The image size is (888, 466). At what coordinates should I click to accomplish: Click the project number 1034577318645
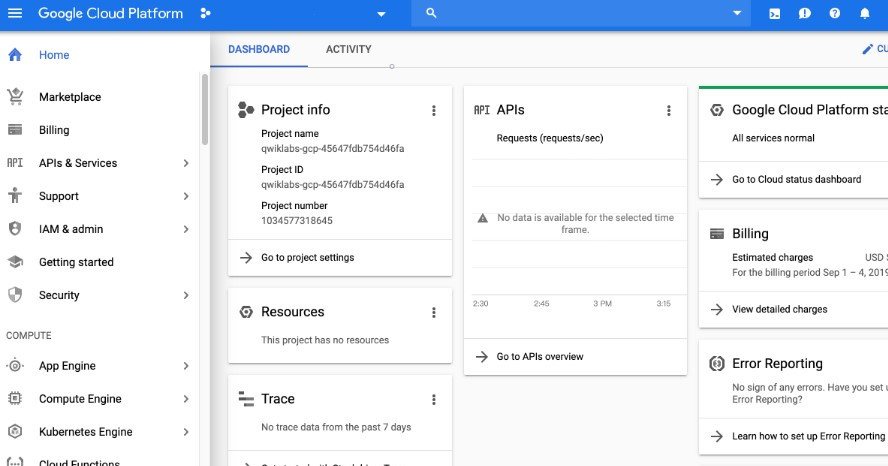[x=297, y=221]
